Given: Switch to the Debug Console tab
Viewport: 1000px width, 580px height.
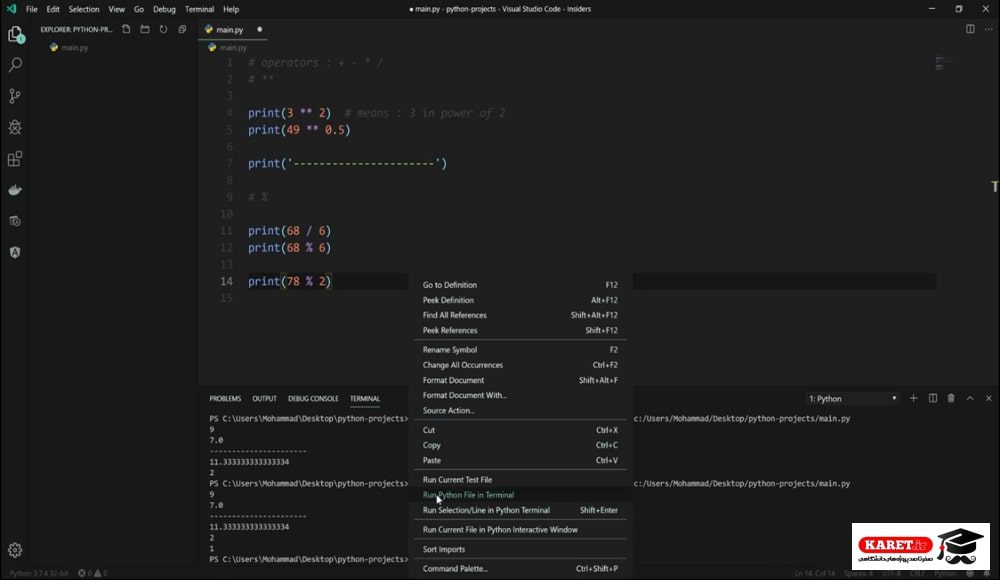Looking at the screenshot, I should point(313,398).
